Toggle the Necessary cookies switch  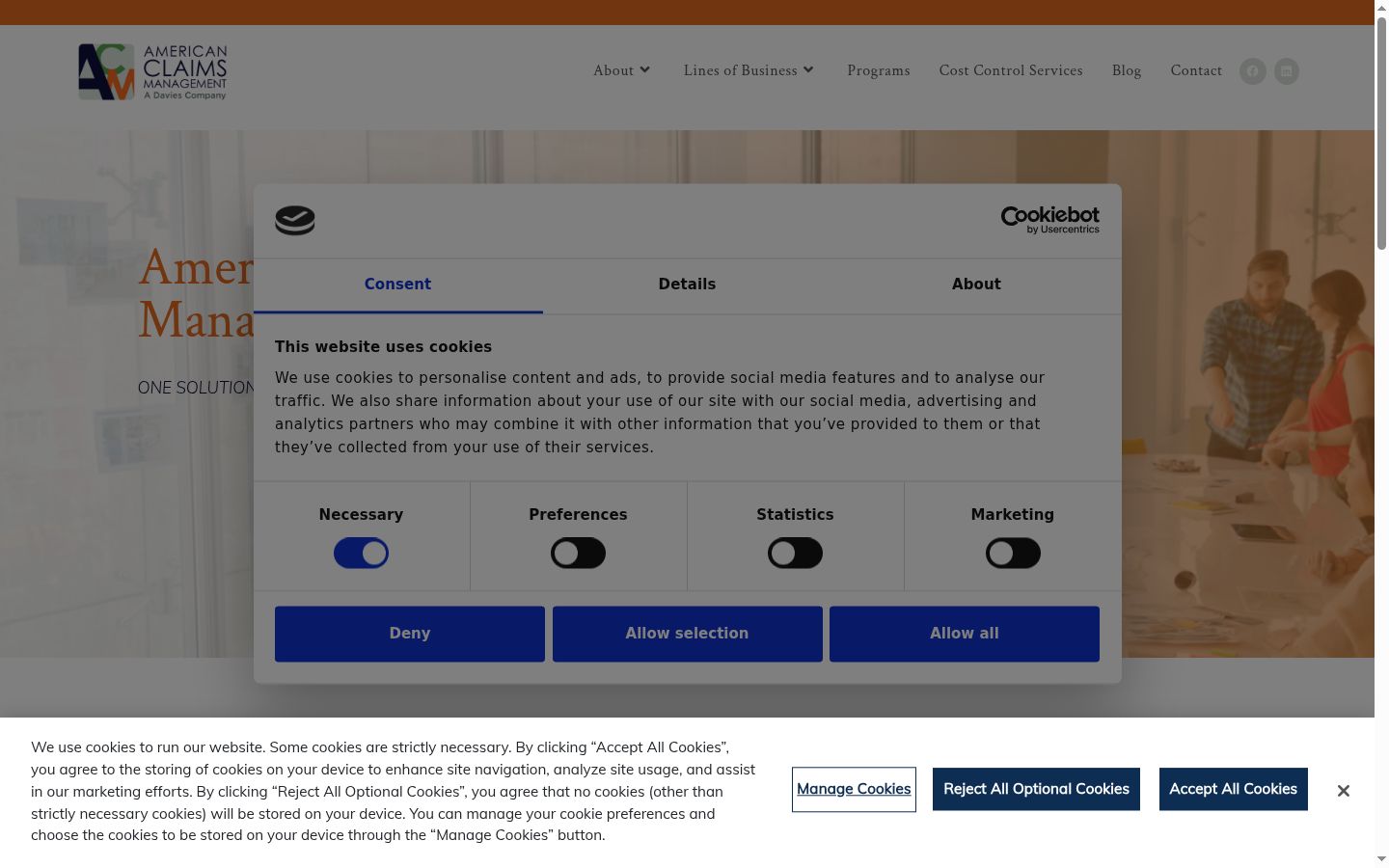[361, 554]
